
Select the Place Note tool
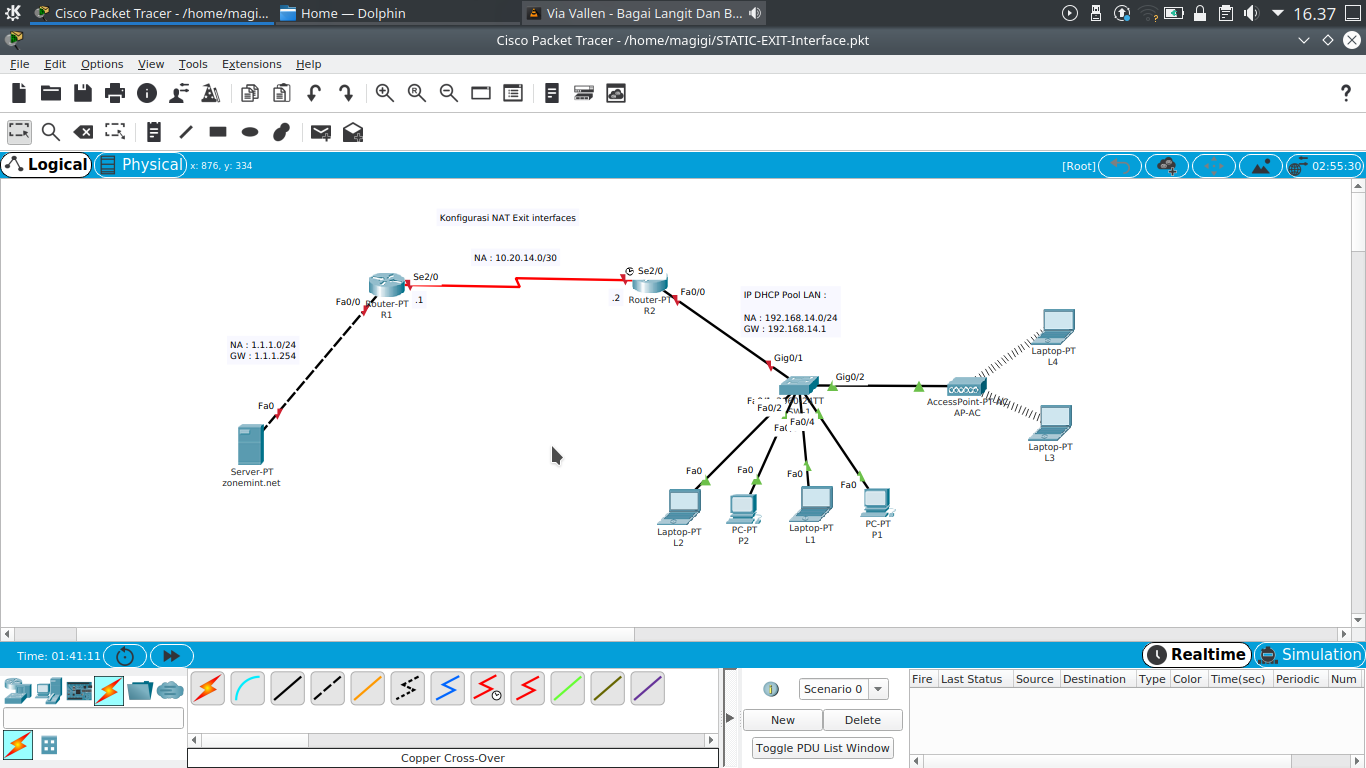coord(153,131)
